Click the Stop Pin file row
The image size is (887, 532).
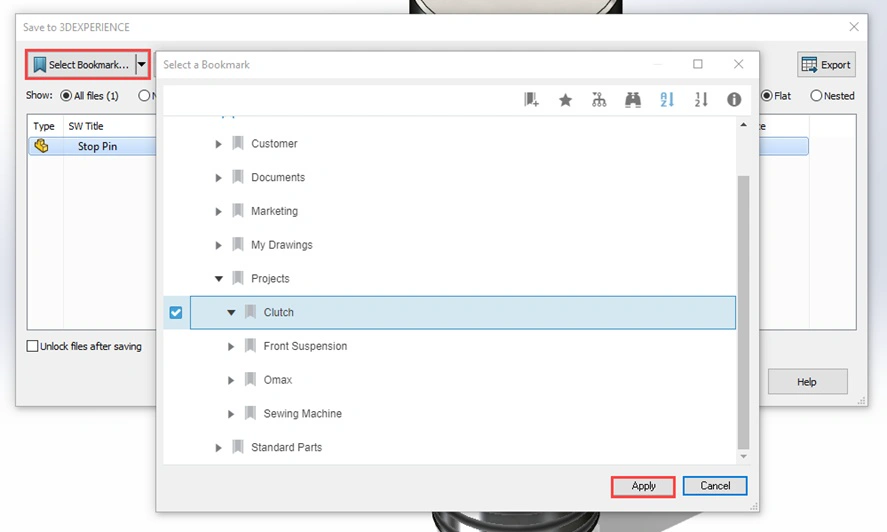(x=92, y=146)
